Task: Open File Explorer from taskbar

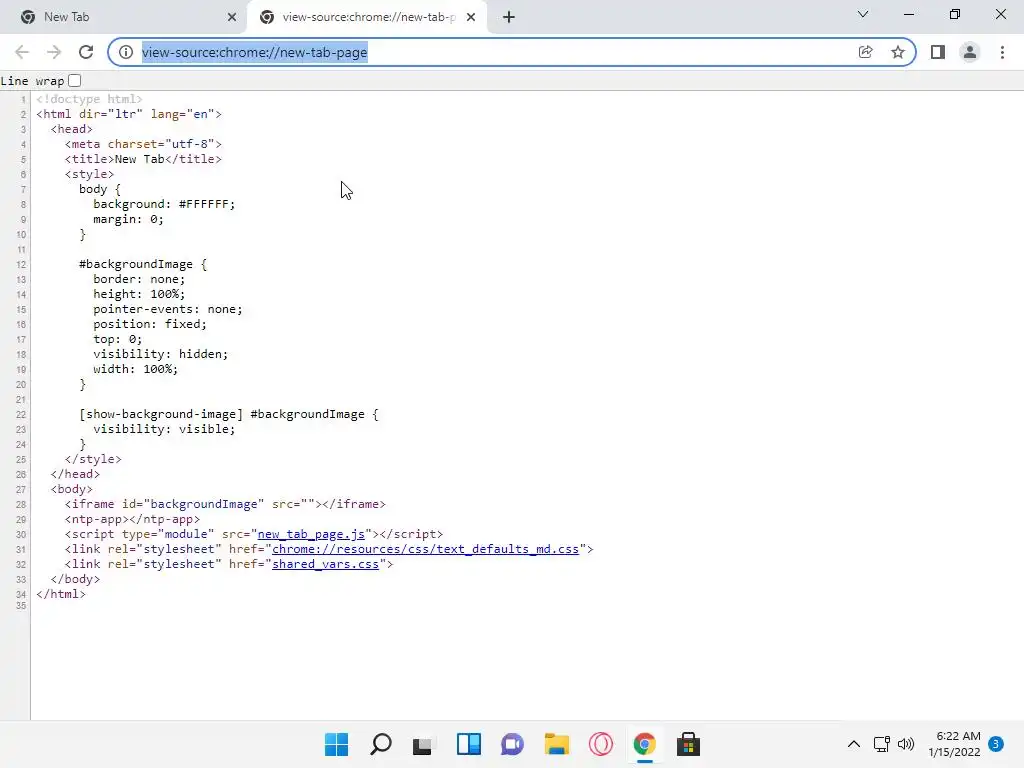Action: (556, 744)
